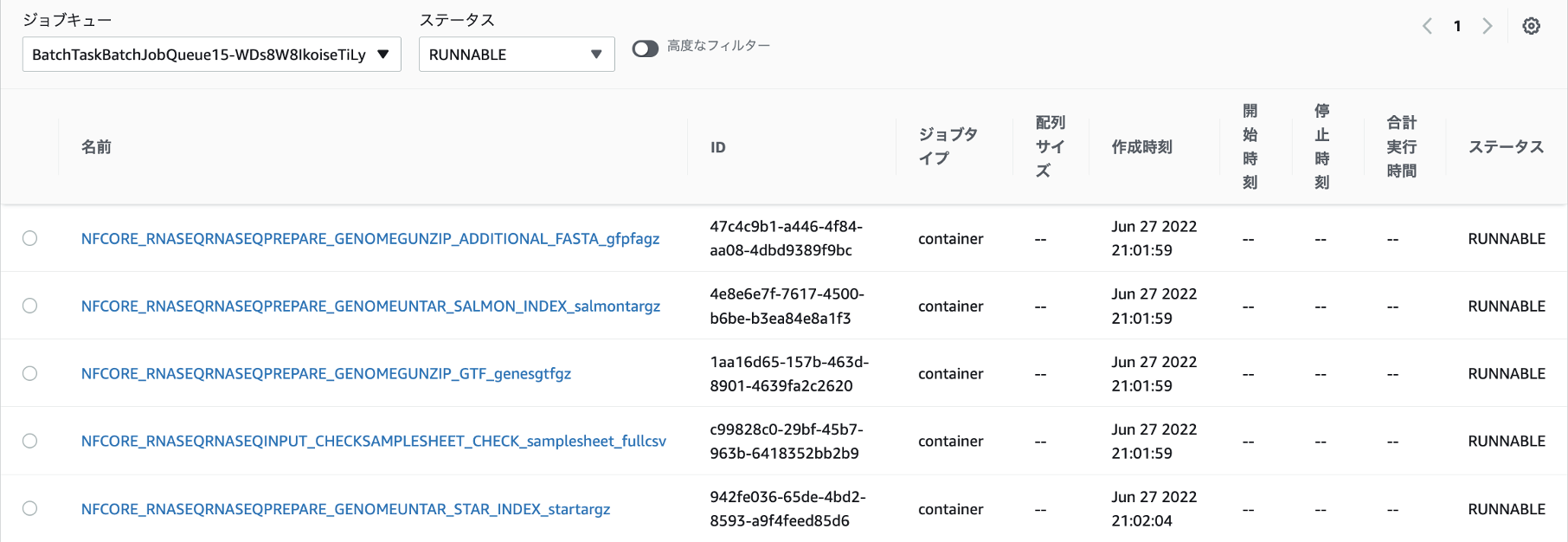Click job ID 47c4c9b1-a446-4f84-aa08-4dbd9389f9bc
Viewport: 1568px width, 542px height.
pos(786,238)
